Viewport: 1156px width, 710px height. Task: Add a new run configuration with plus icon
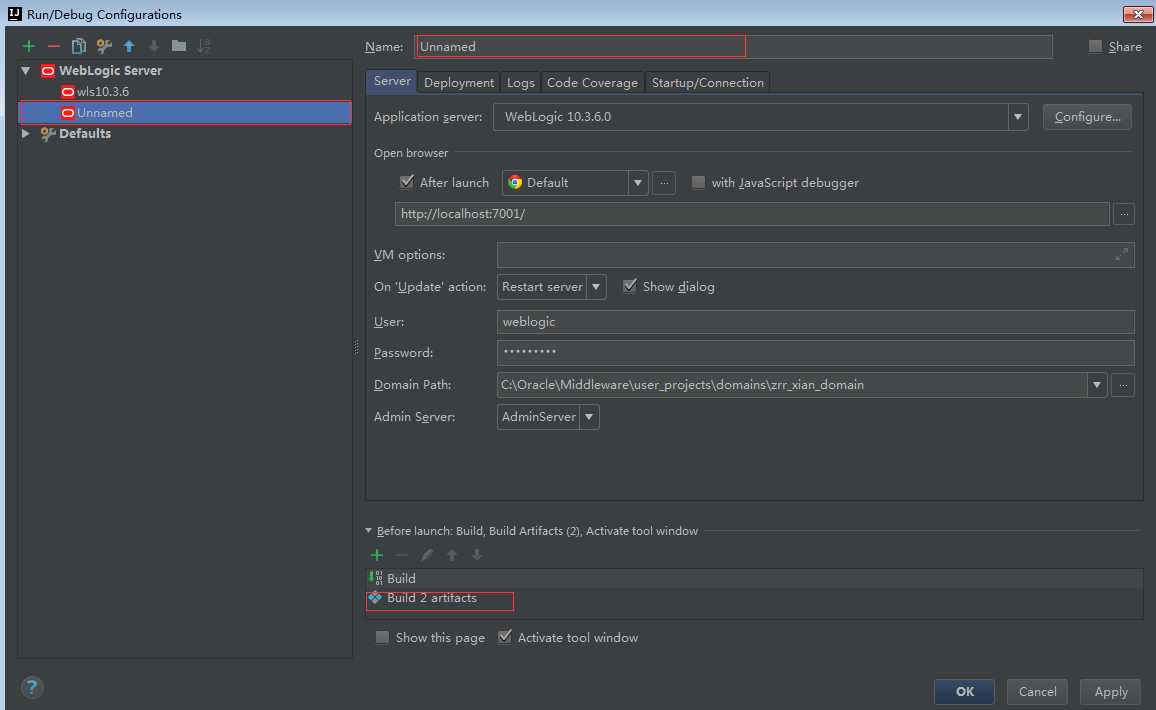[29, 46]
